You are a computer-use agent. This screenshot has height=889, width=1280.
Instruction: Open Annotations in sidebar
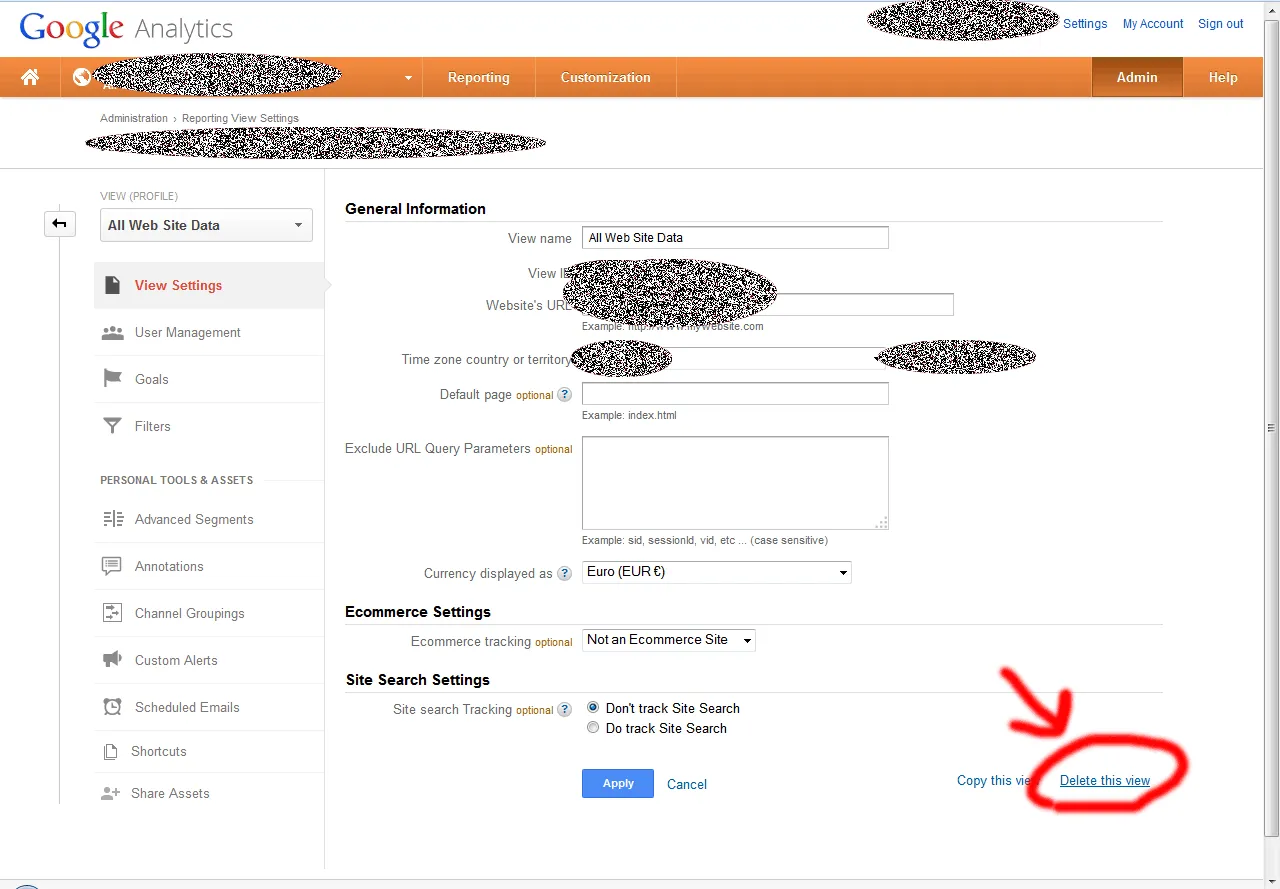(x=209, y=566)
